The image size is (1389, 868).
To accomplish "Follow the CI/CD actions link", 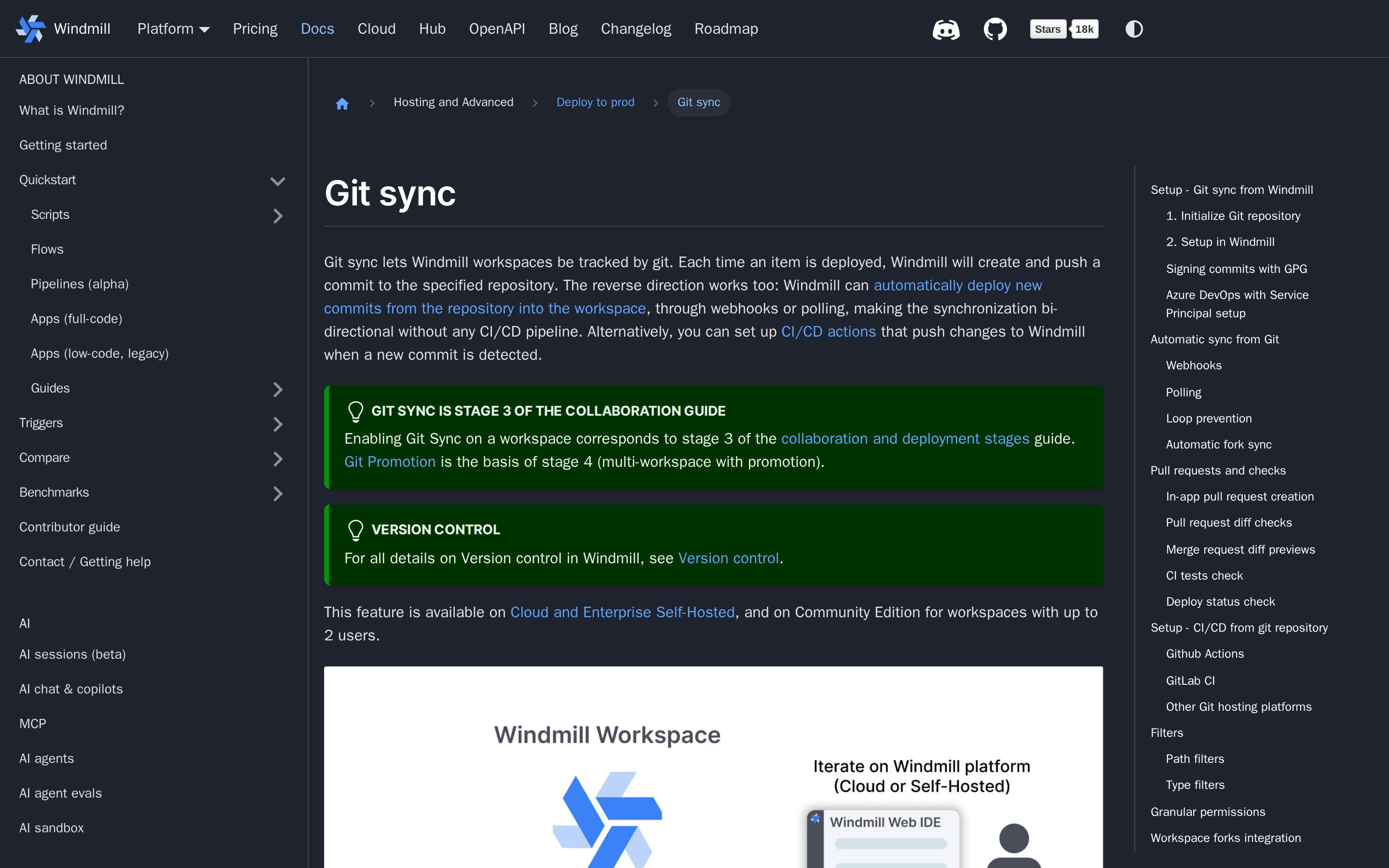I will (x=828, y=332).
